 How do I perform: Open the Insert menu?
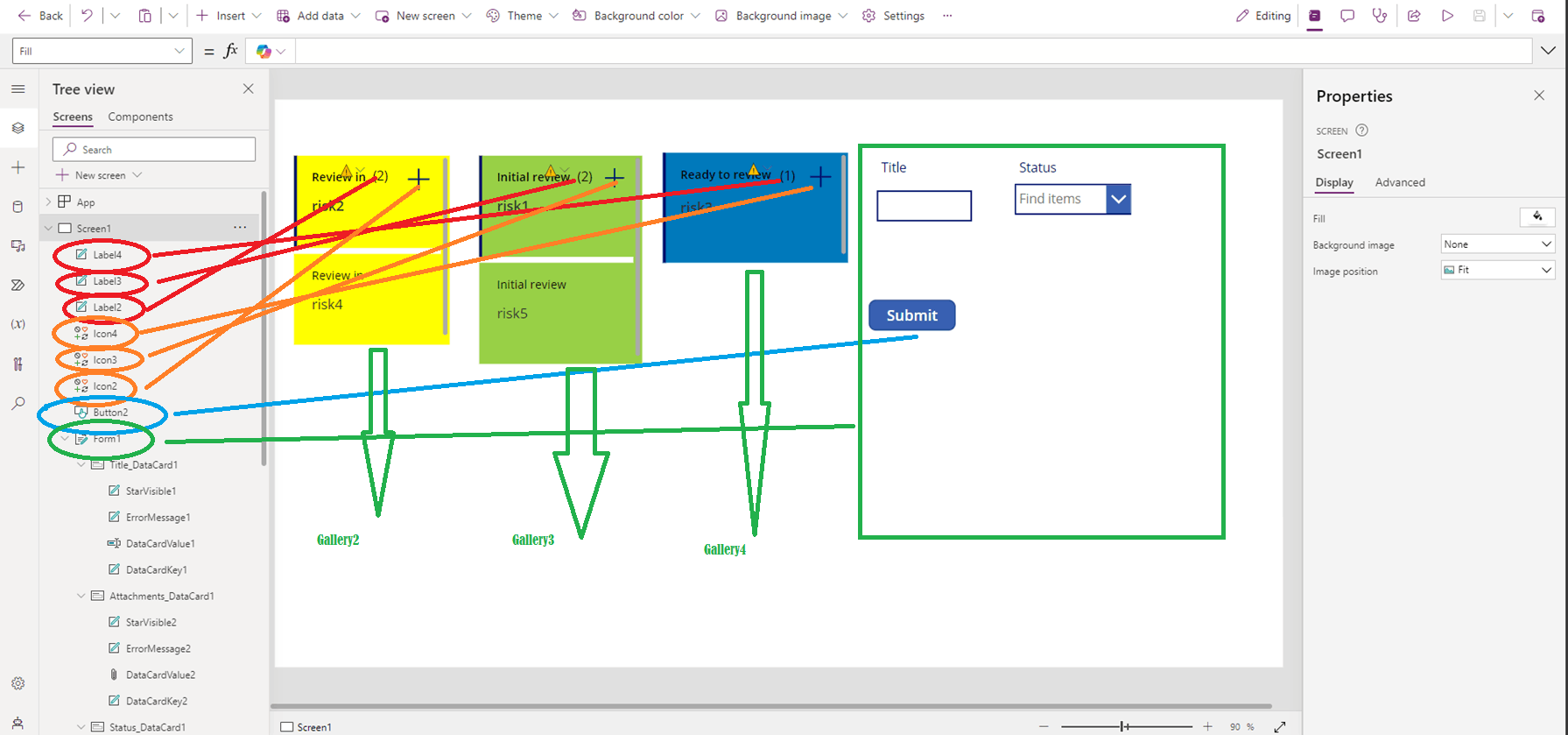click(x=229, y=16)
